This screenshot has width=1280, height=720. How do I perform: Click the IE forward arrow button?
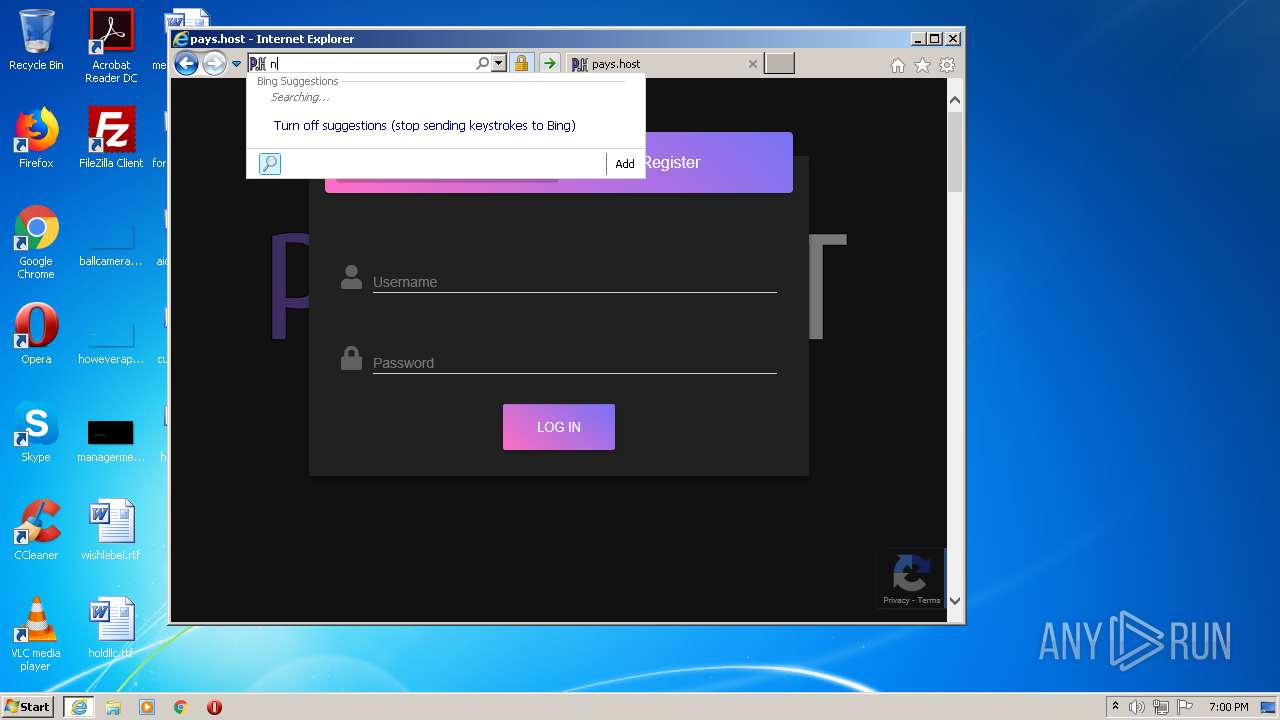[x=214, y=64]
